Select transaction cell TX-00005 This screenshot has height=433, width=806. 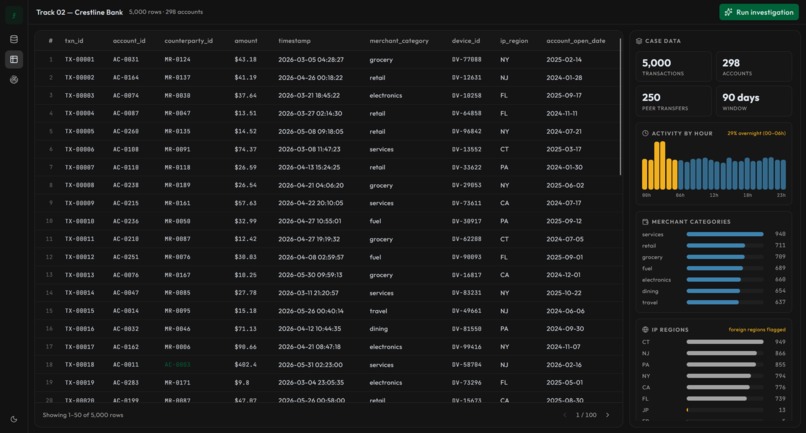click(x=79, y=132)
